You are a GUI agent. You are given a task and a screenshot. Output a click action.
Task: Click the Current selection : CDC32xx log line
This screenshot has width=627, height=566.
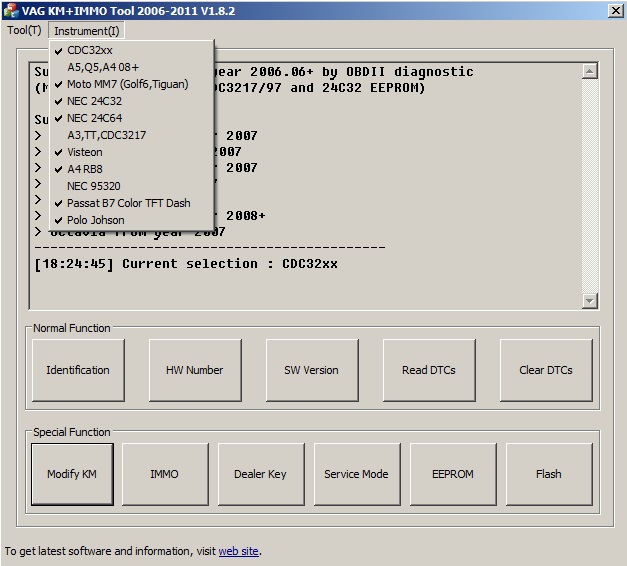pos(186,264)
